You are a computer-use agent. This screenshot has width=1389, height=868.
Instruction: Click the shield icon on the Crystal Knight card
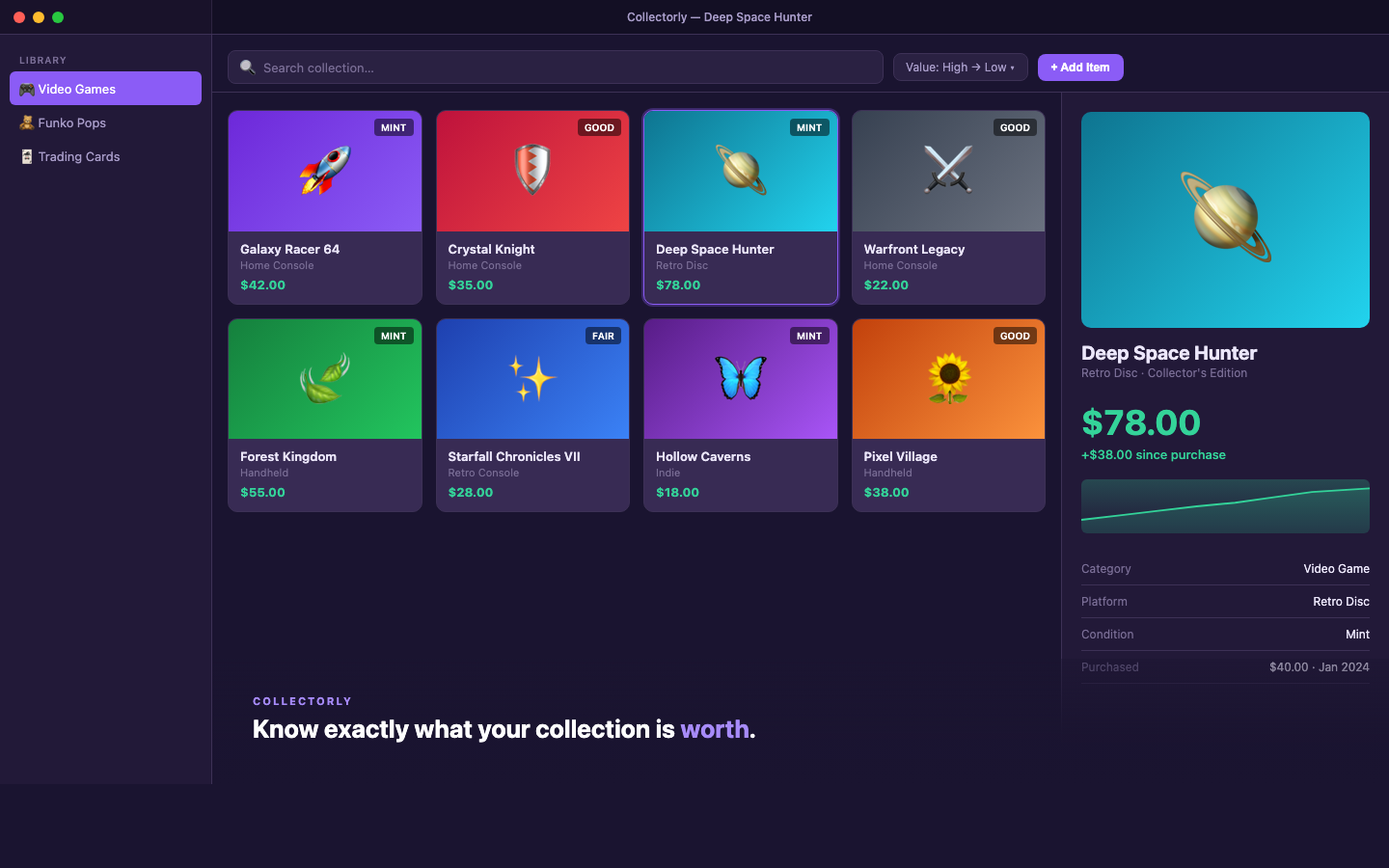pos(532,171)
